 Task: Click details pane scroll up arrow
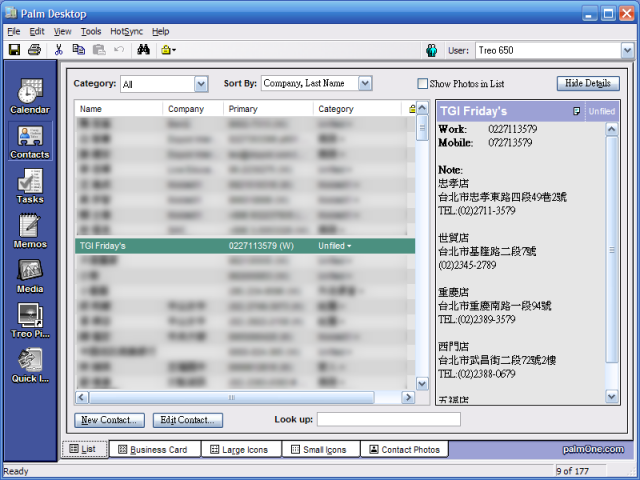point(611,129)
